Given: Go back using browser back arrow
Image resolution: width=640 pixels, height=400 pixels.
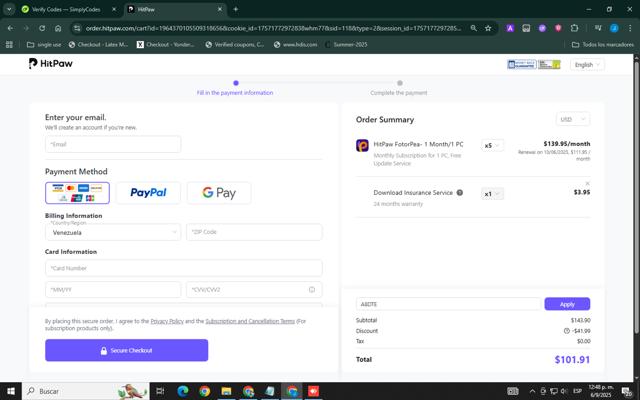Looking at the screenshot, I should coord(10,28).
